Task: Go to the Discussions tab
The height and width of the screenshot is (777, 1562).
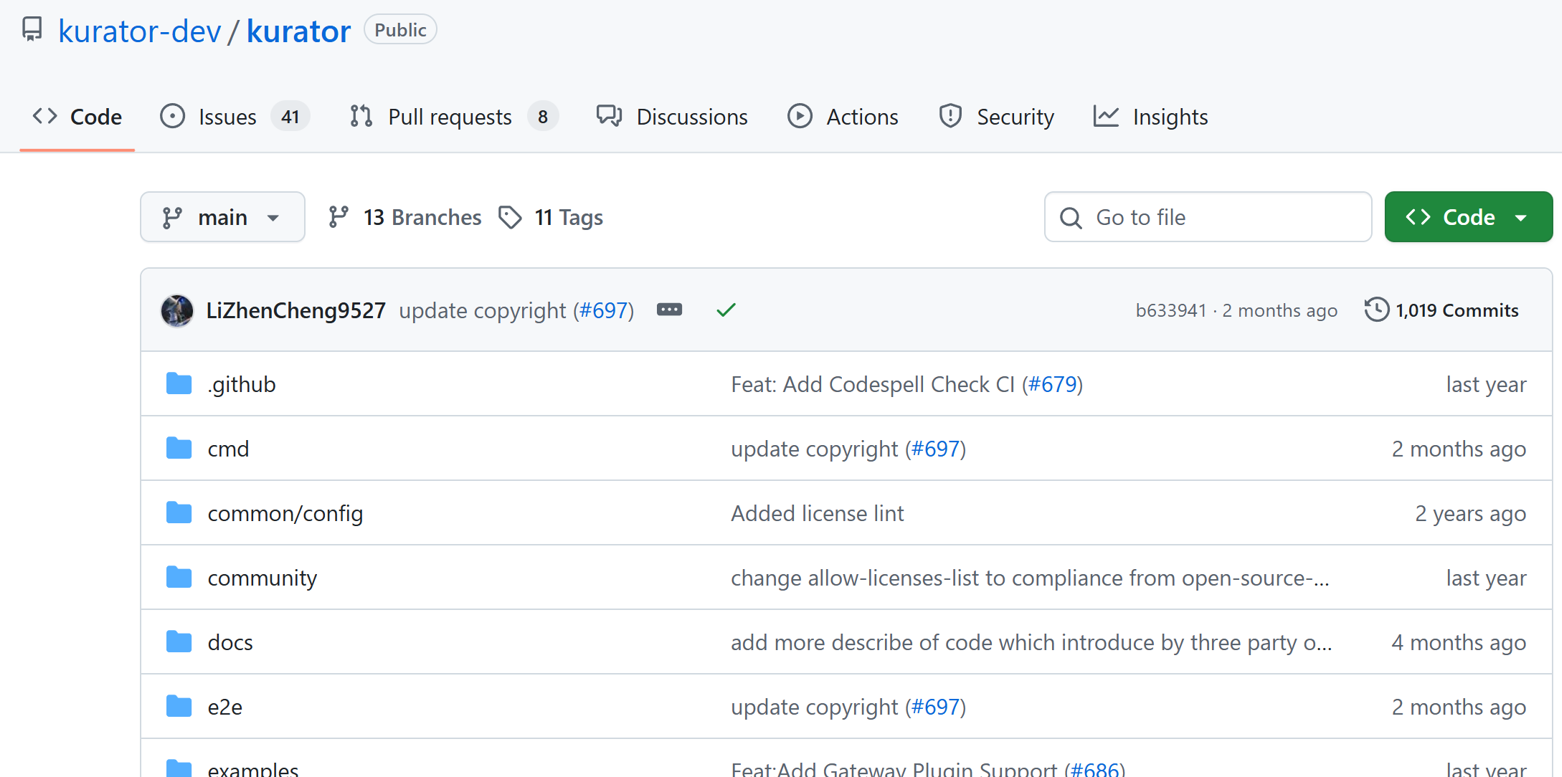Action: (672, 117)
